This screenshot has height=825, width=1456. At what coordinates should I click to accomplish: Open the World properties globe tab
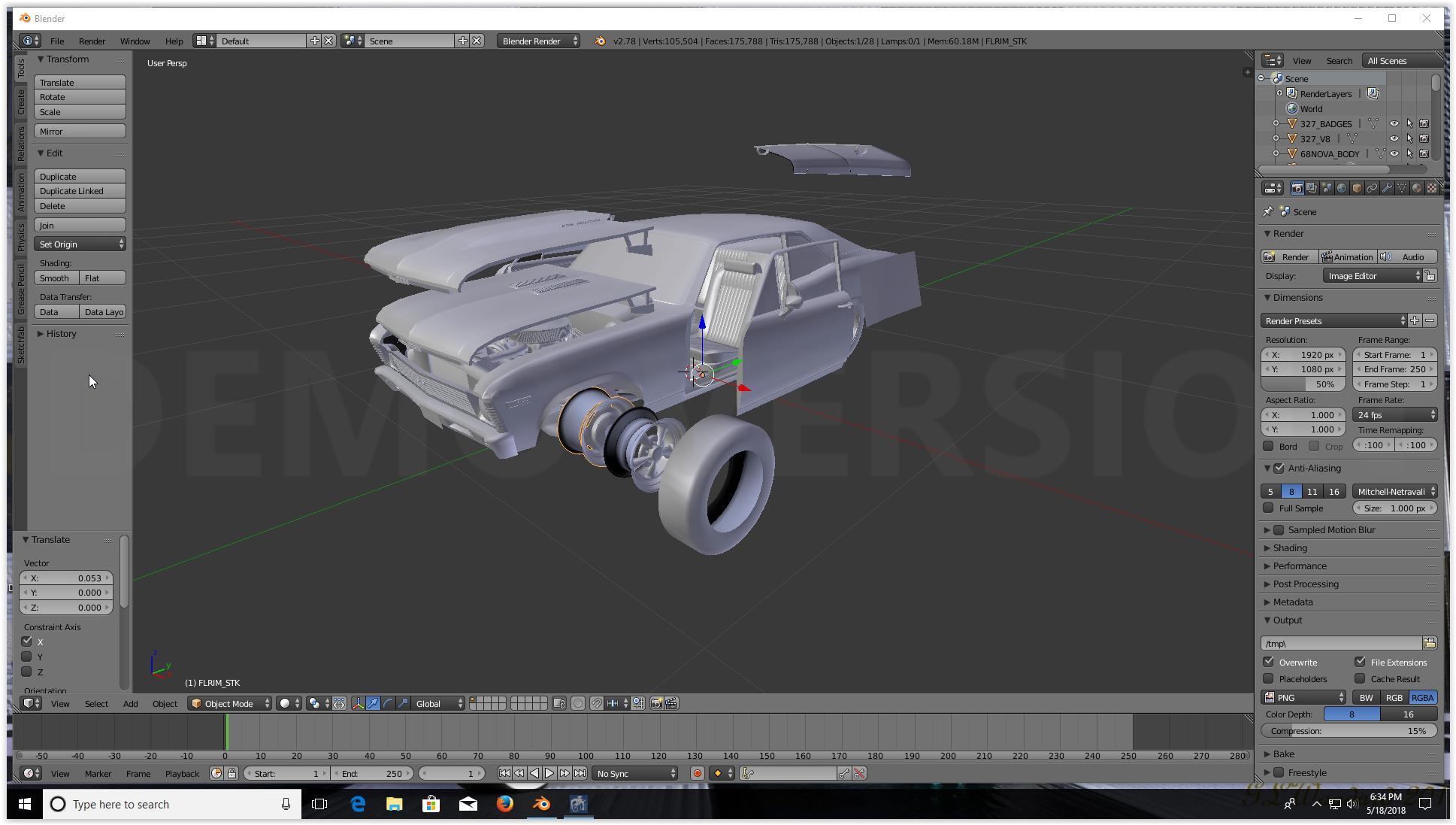[x=1342, y=188]
